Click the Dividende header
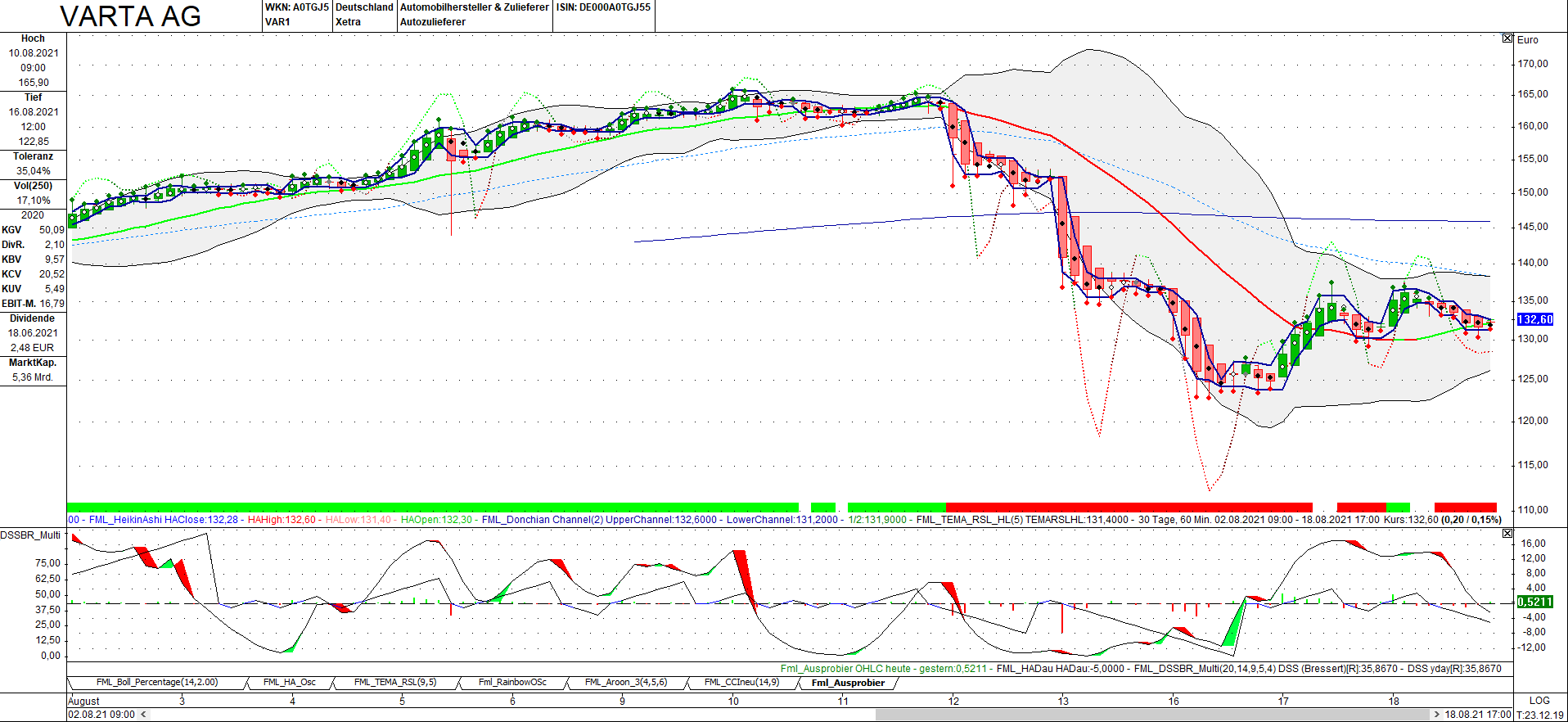1568x722 pixels. pos(33,318)
